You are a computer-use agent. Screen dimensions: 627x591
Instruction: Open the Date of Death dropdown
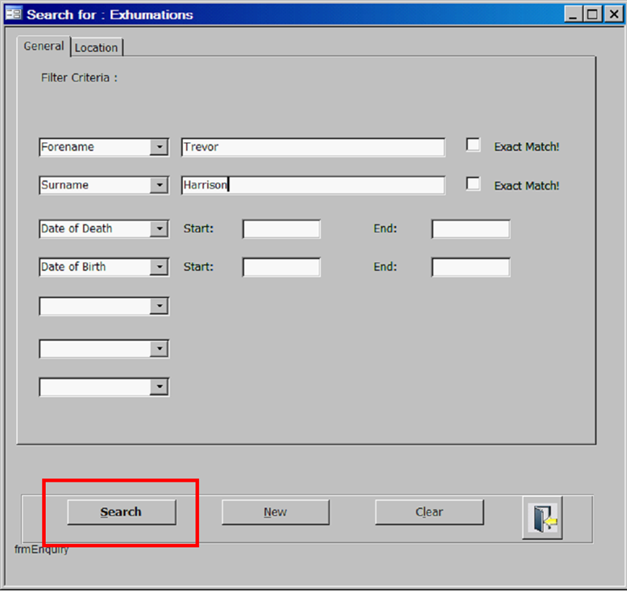coord(159,229)
